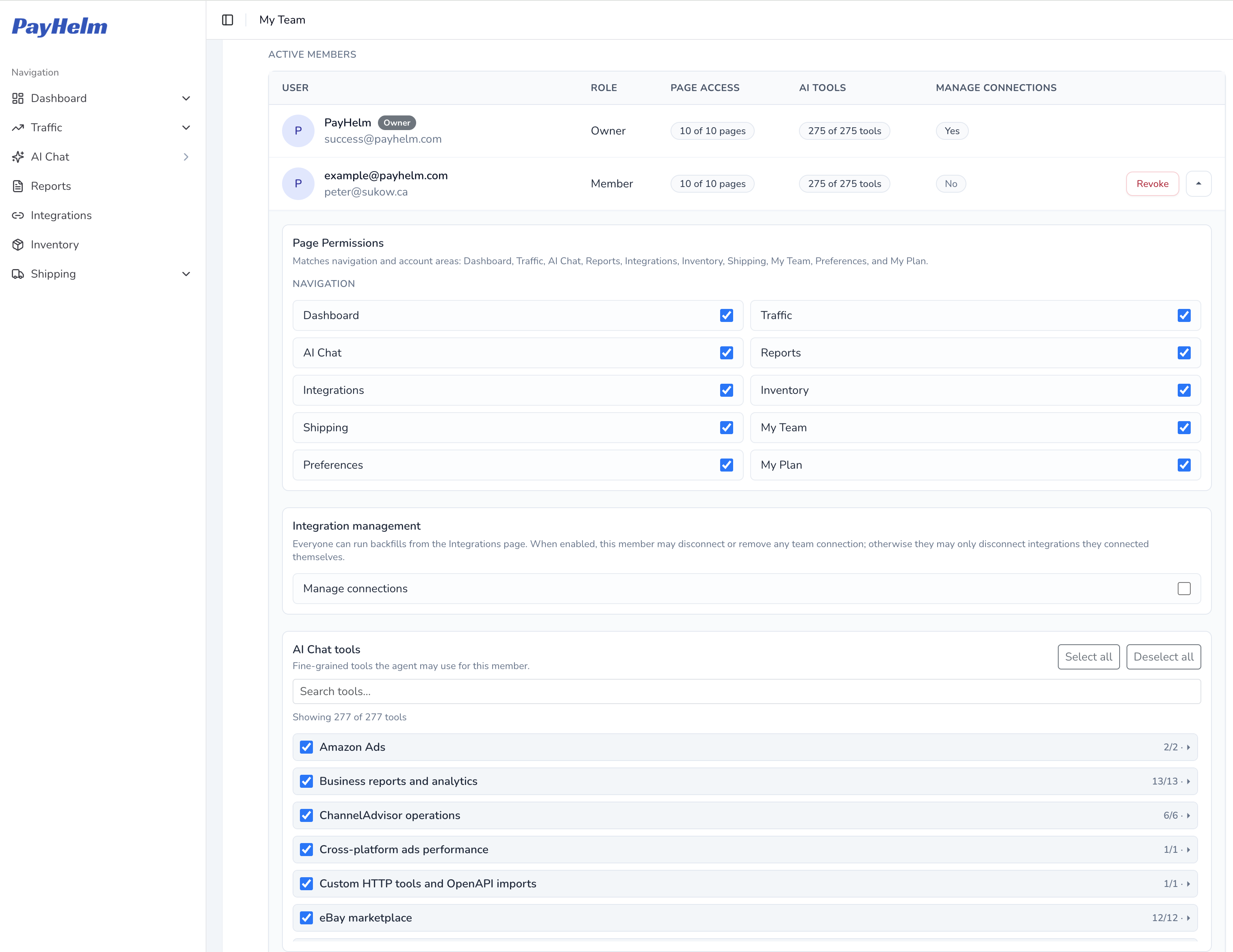Click the Traffic trend icon in sidebar
The image size is (1233, 952).
pos(18,128)
